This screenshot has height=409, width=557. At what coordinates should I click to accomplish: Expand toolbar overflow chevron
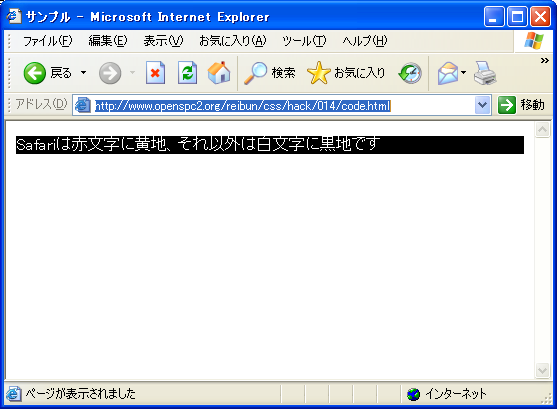[545, 61]
